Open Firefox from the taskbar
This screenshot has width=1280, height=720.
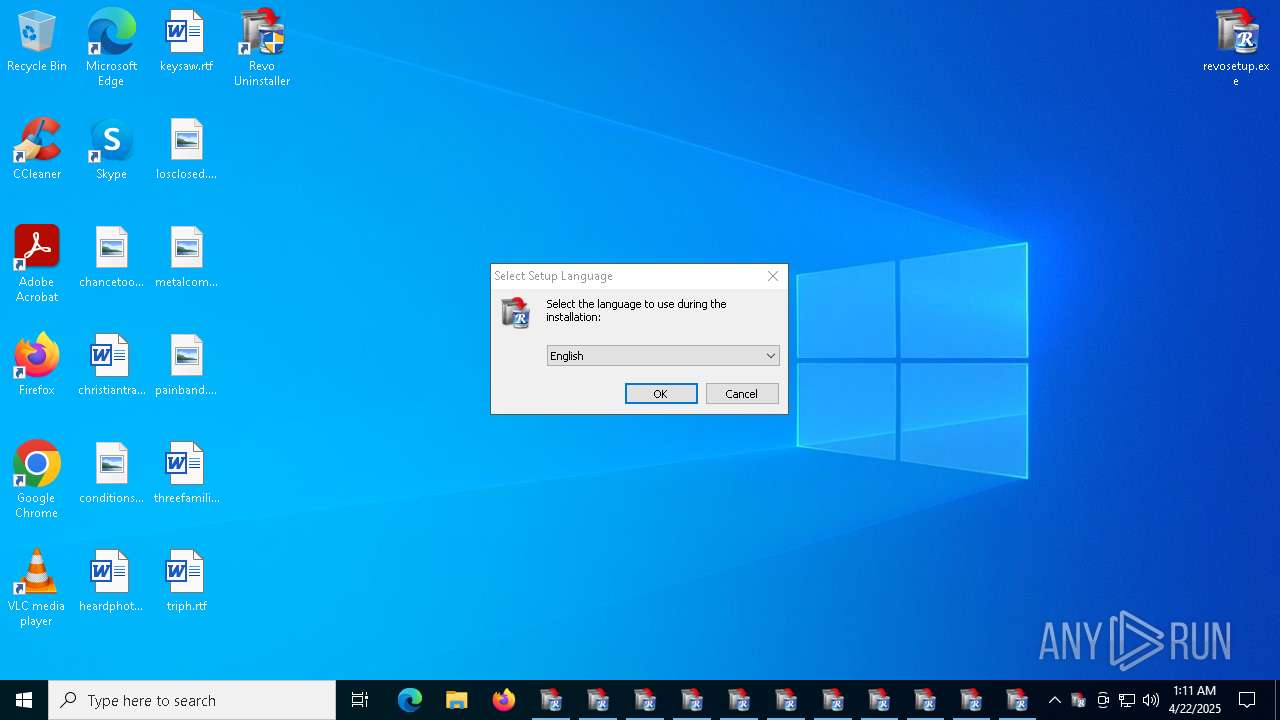click(x=504, y=700)
